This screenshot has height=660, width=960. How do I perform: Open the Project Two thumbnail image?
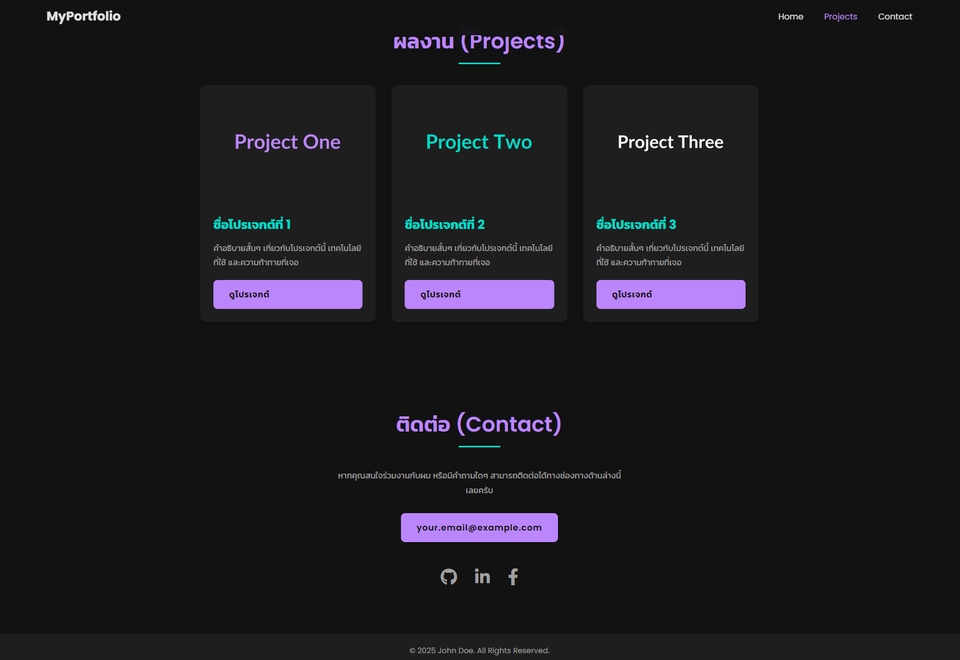pos(479,142)
